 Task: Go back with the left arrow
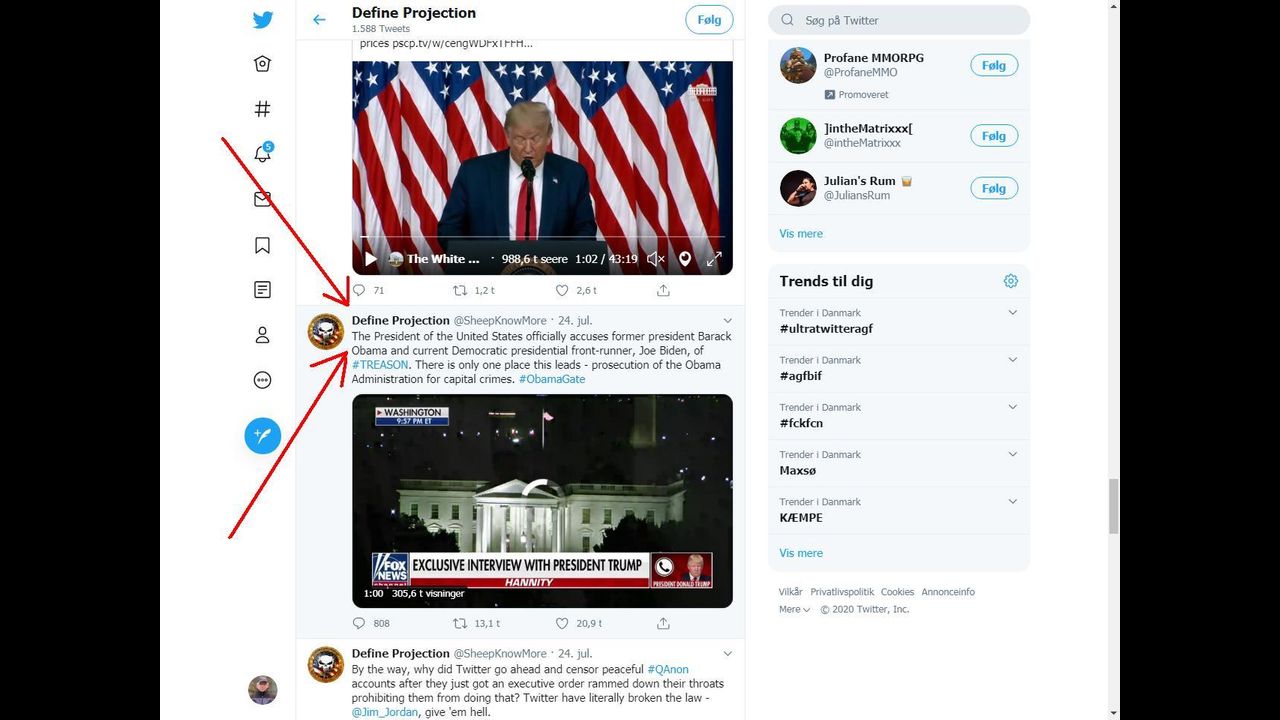[319, 20]
